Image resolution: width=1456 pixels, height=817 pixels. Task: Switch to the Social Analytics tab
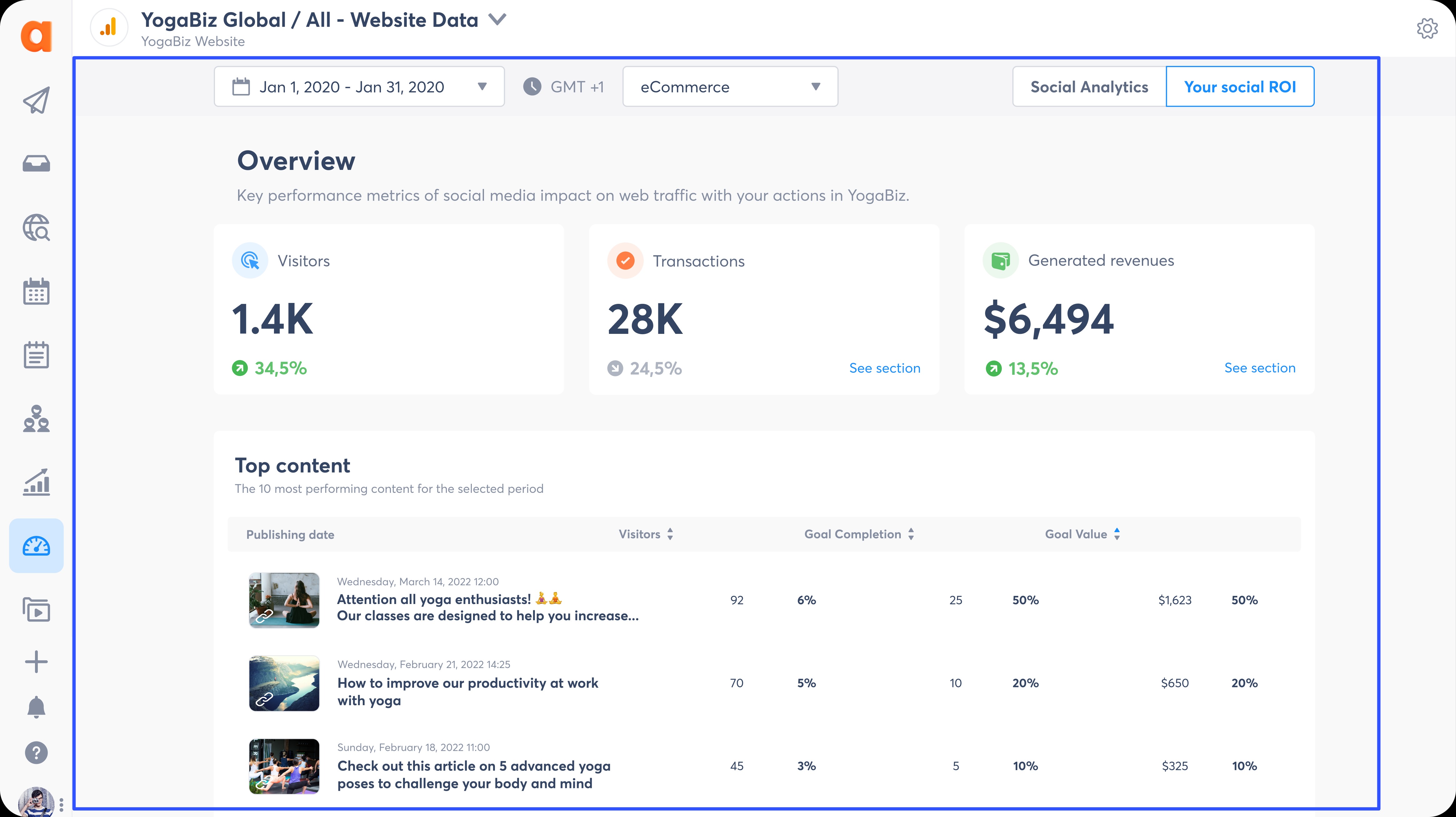tap(1089, 87)
